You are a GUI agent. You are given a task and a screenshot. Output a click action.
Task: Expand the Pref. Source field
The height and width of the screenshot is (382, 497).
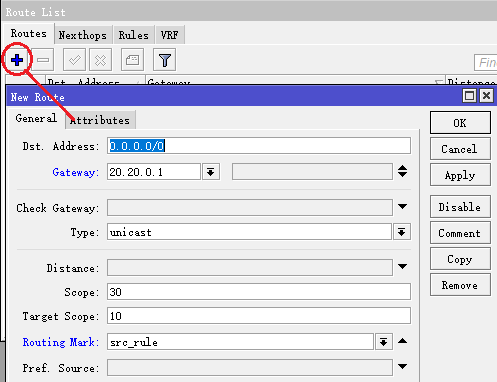[403, 367]
